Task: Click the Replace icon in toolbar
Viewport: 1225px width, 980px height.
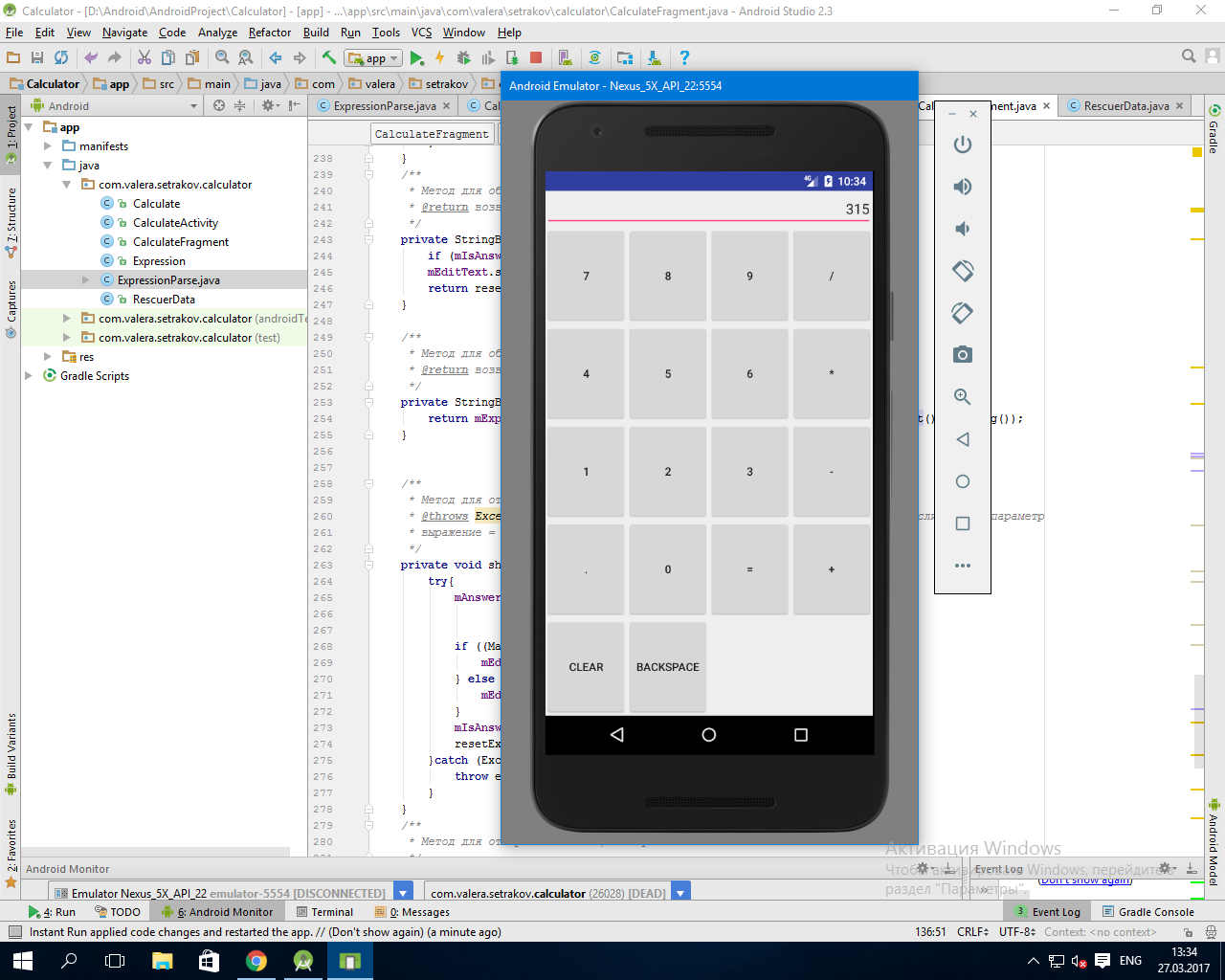Action: 245,58
